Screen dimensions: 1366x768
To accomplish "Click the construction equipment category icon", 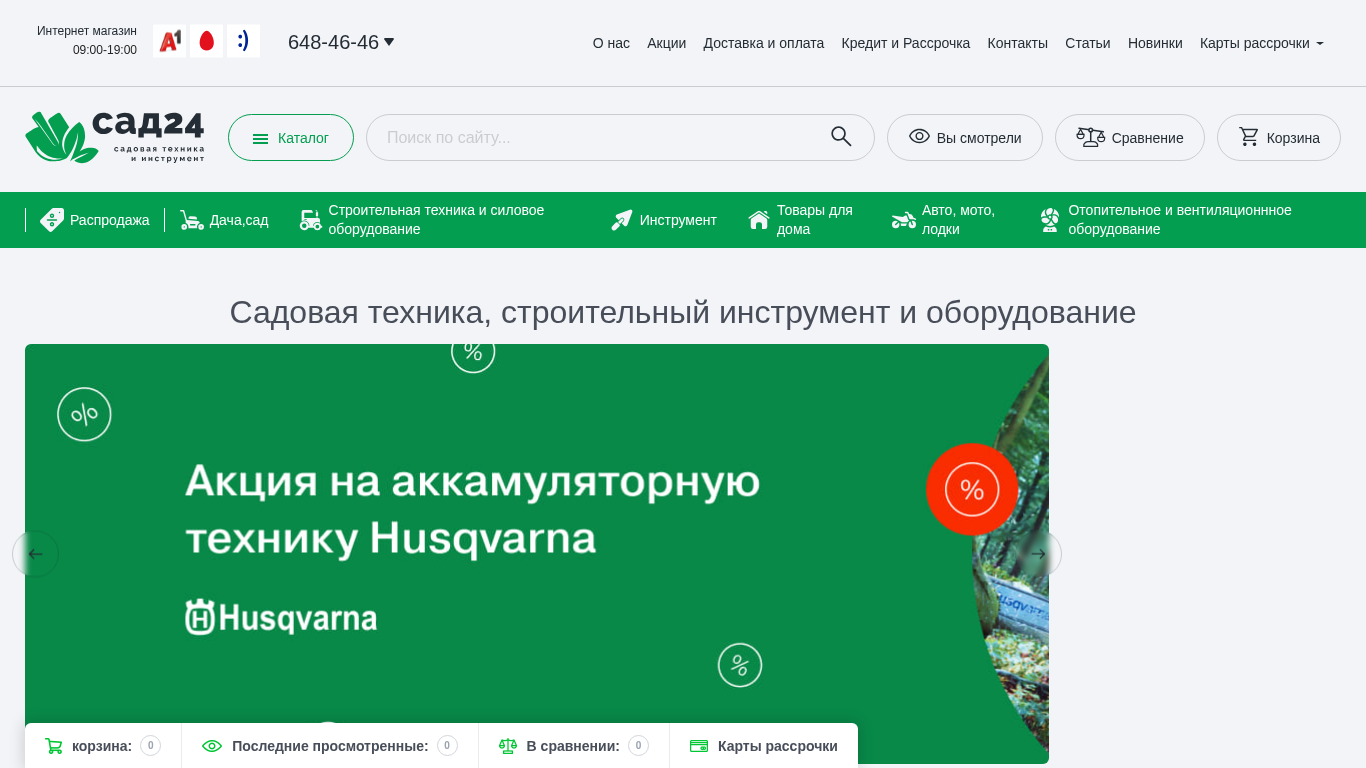I will click(311, 220).
